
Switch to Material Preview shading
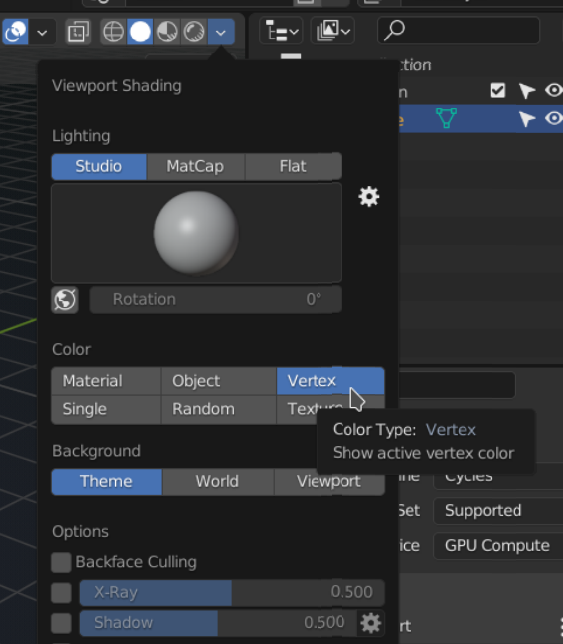(x=167, y=32)
